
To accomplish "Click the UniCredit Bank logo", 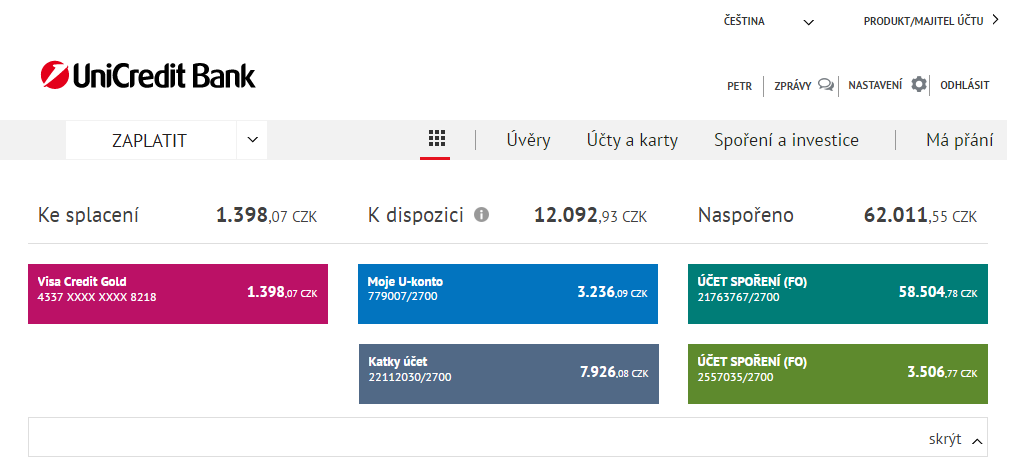I will pos(148,75).
